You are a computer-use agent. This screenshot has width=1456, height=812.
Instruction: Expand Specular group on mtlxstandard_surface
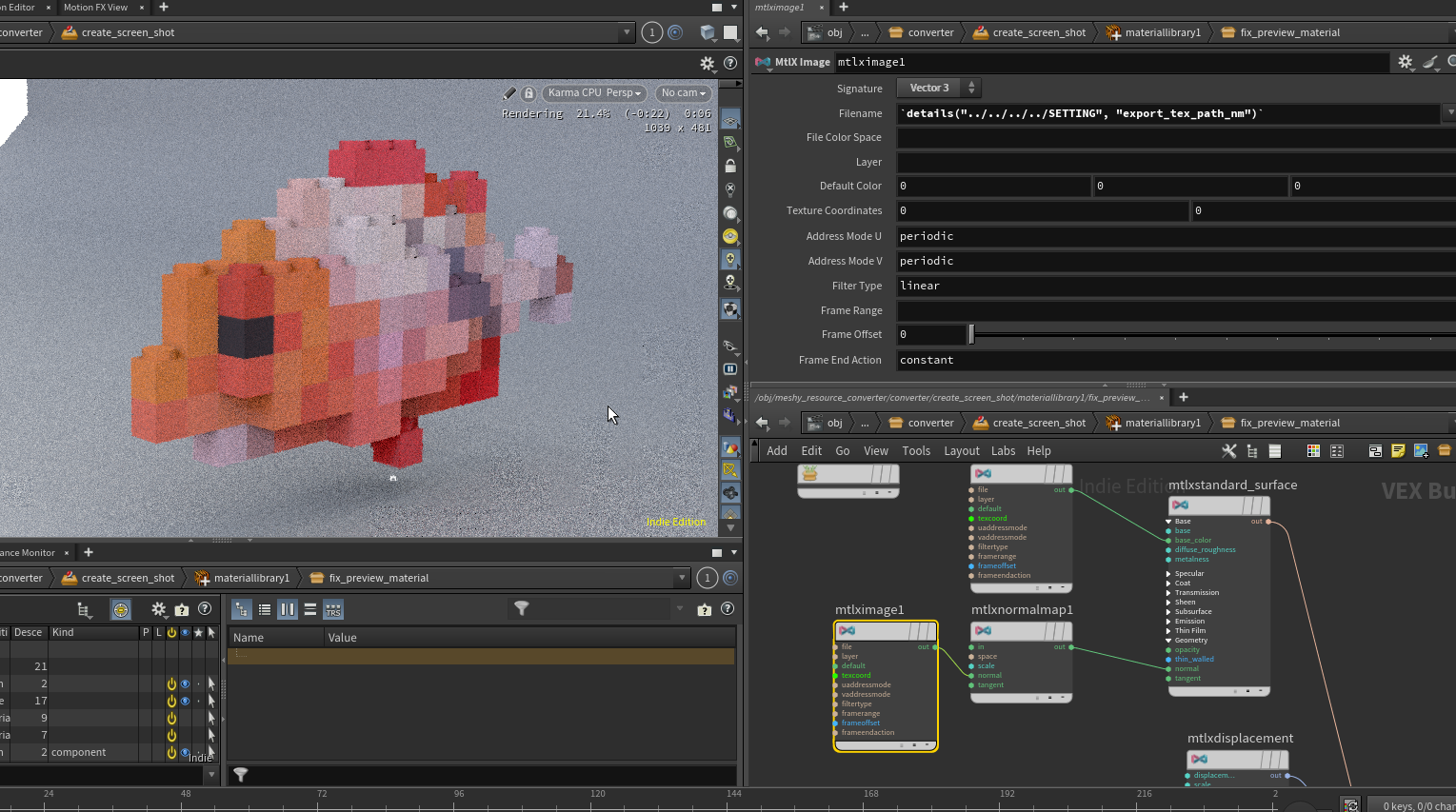[x=1168, y=574]
